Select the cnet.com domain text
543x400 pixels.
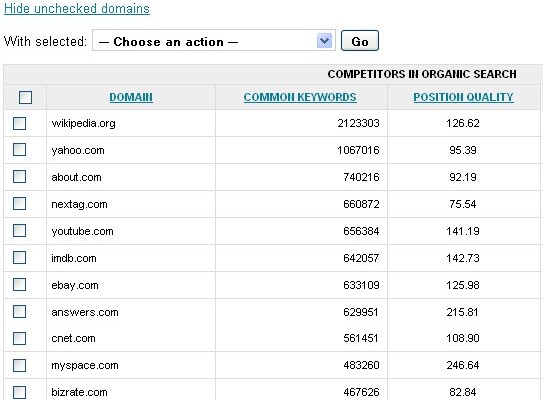[x=73, y=338]
